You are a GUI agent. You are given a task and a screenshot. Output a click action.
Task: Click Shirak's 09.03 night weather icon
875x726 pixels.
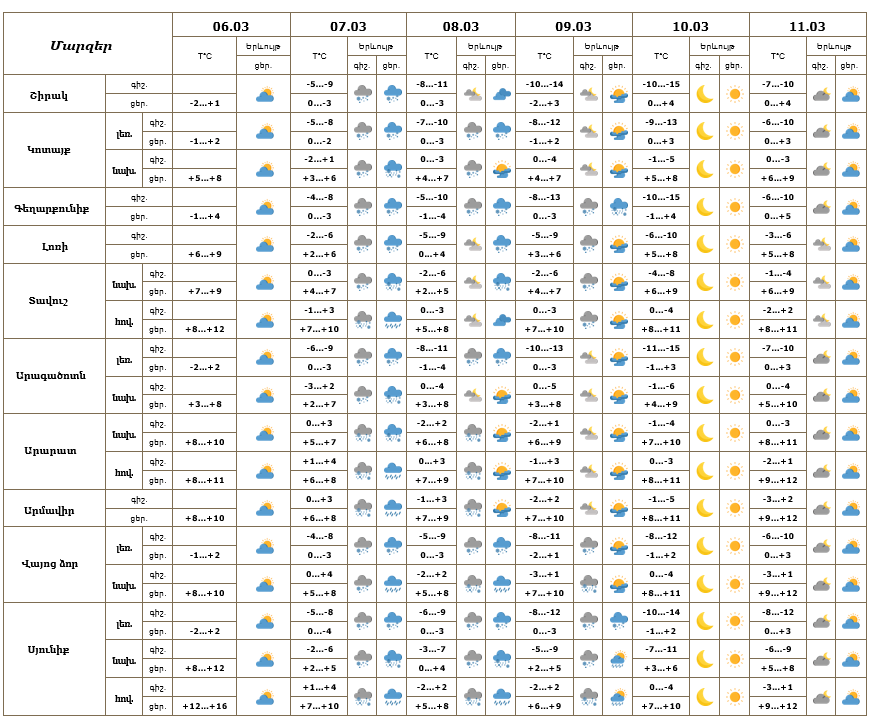tap(589, 94)
